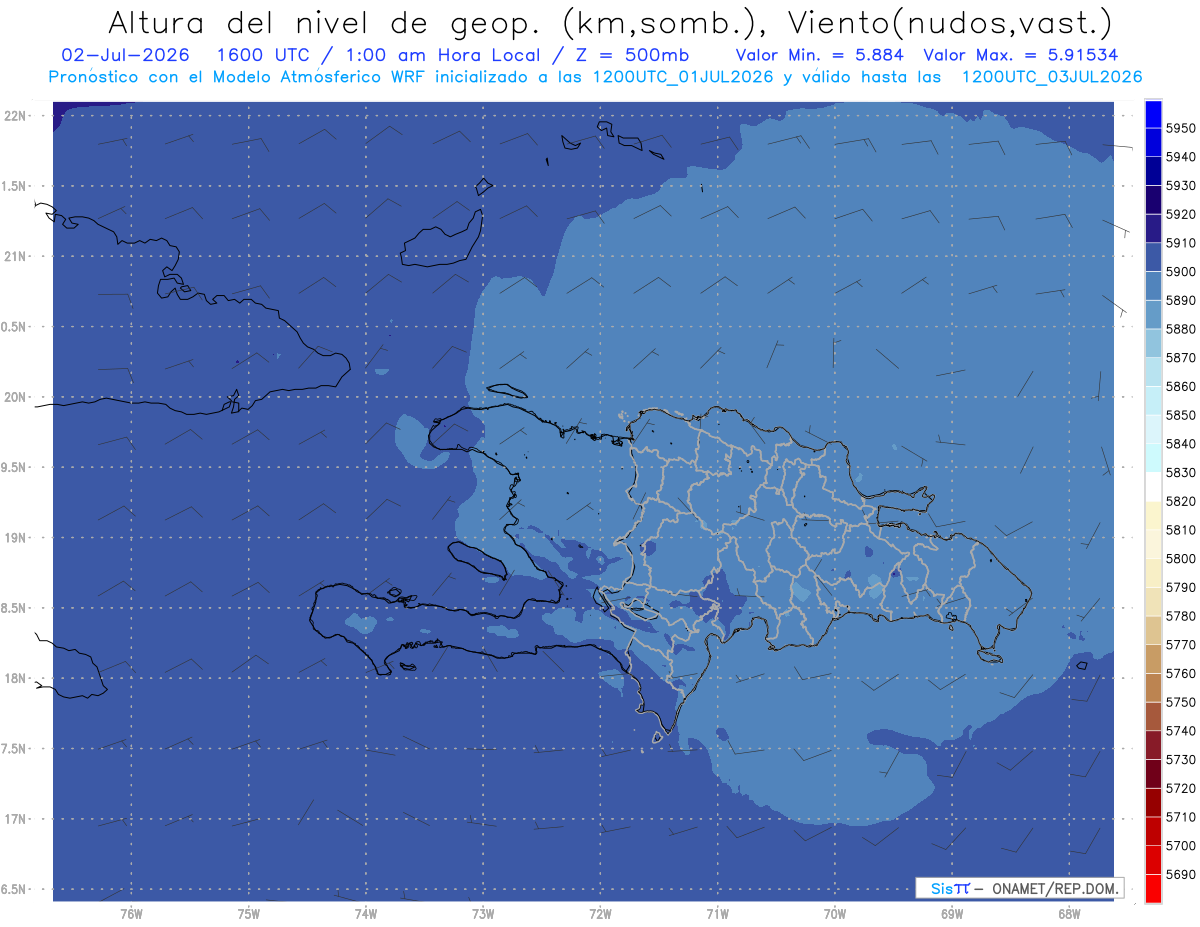Screen dimensions: 1200x927
Task: Click the '74W' longitude axis label
Action: (x=365, y=913)
